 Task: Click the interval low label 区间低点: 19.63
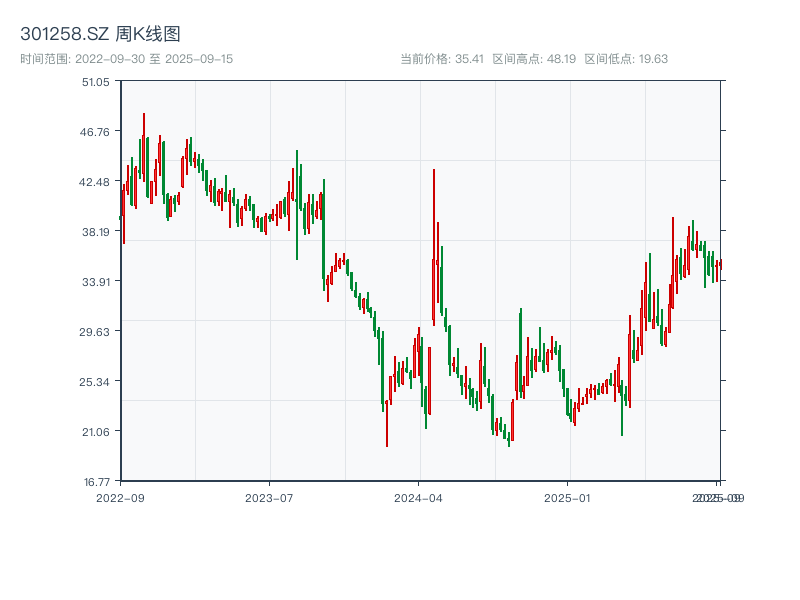tap(626, 59)
